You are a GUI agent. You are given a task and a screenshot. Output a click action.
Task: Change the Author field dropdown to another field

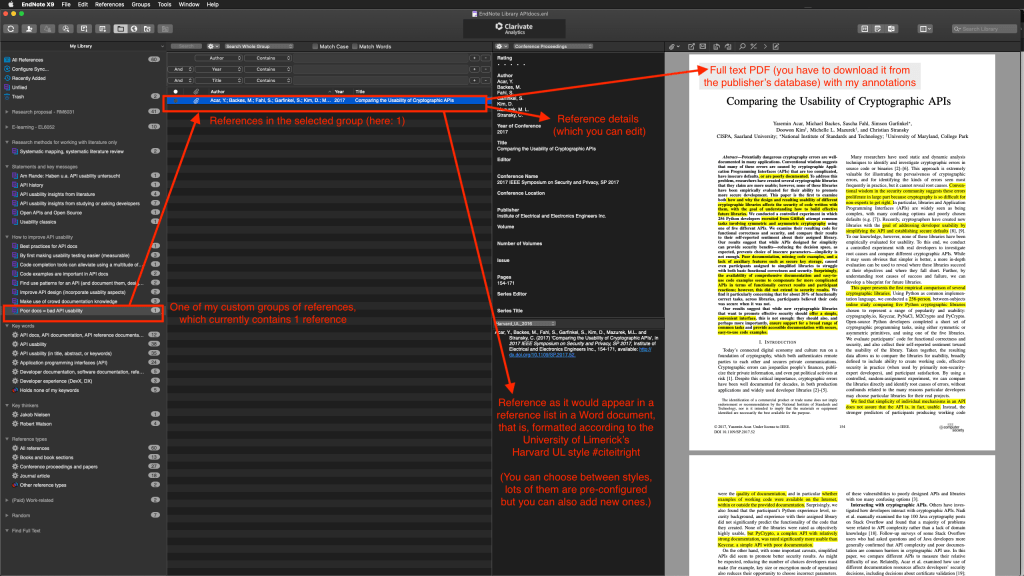point(218,58)
